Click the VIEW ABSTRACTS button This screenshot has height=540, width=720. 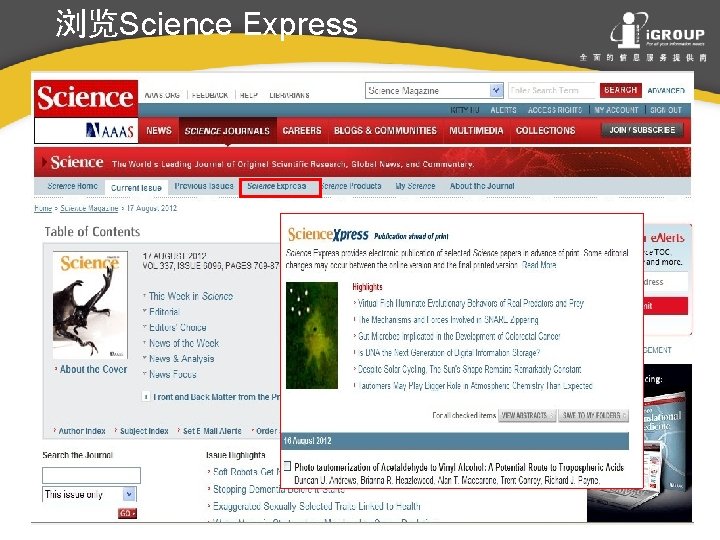pyautogui.click(x=527, y=415)
